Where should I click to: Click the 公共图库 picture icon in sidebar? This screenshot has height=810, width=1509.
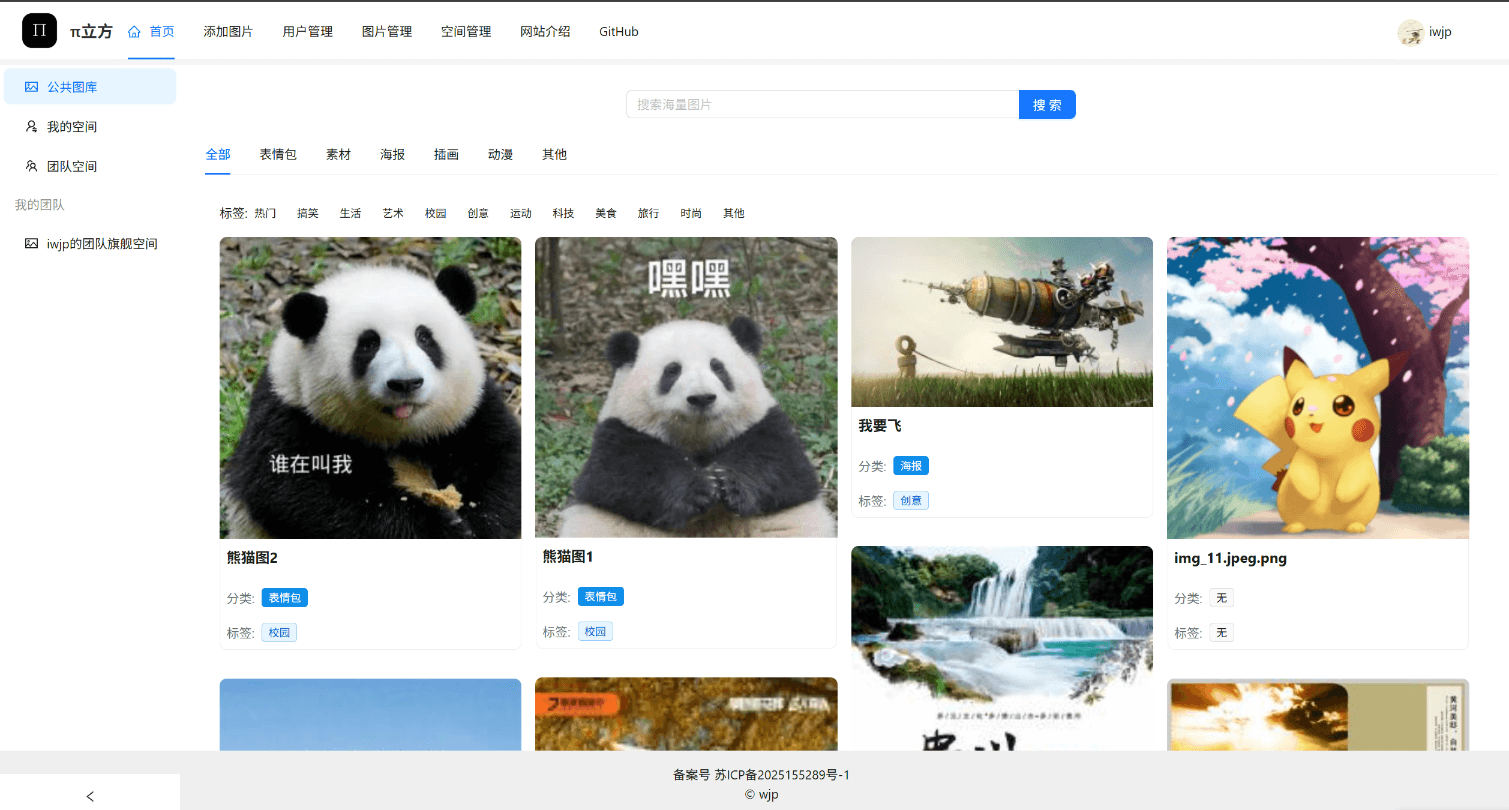click(x=31, y=87)
